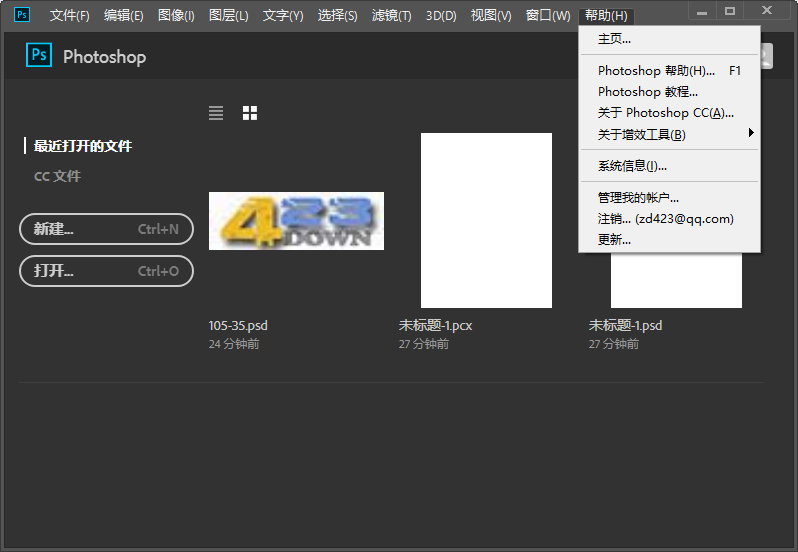The height and width of the screenshot is (552, 798).
Task: Open the 滤镜(T) menu
Action: [391, 16]
